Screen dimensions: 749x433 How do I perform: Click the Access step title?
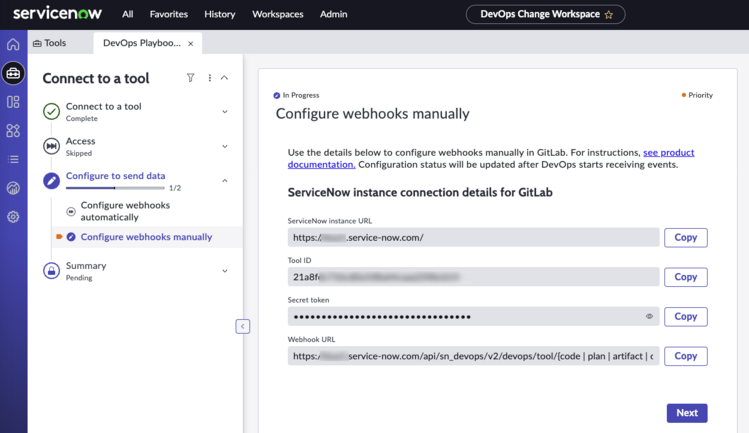(x=81, y=141)
